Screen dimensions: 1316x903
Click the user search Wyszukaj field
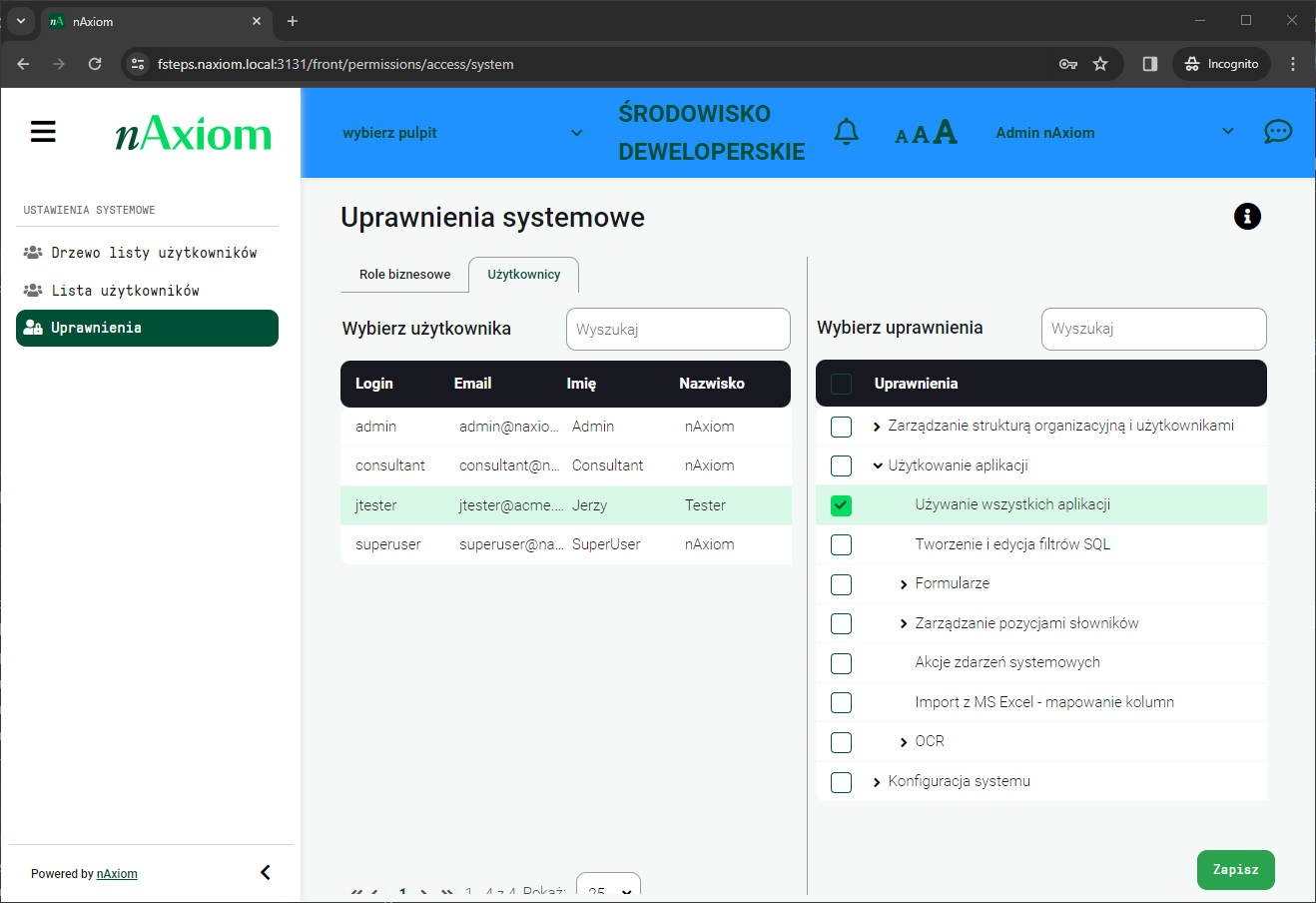click(678, 329)
